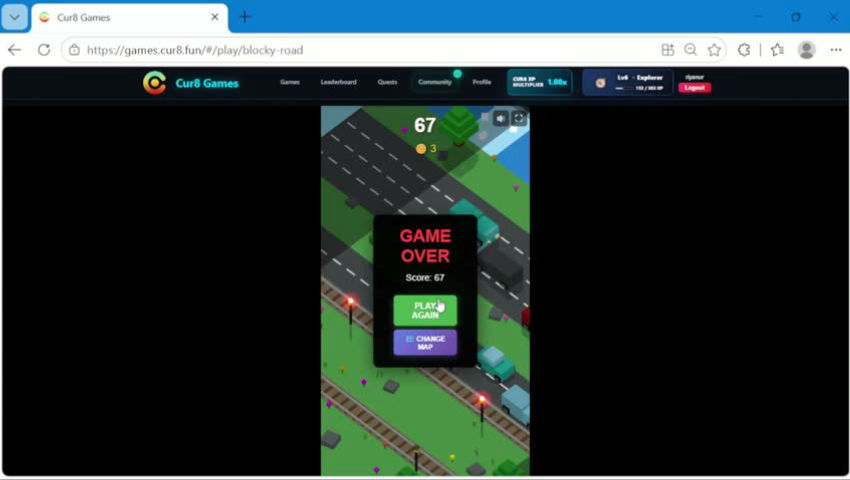850x480 pixels.
Task: Click the zoom out magnifier icon
Action: coord(690,50)
